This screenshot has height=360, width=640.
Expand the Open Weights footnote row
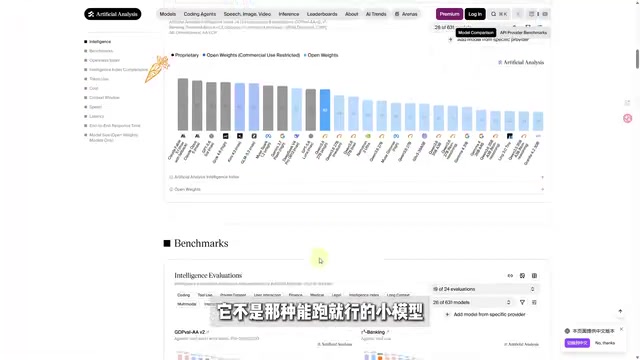(x=356, y=189)
